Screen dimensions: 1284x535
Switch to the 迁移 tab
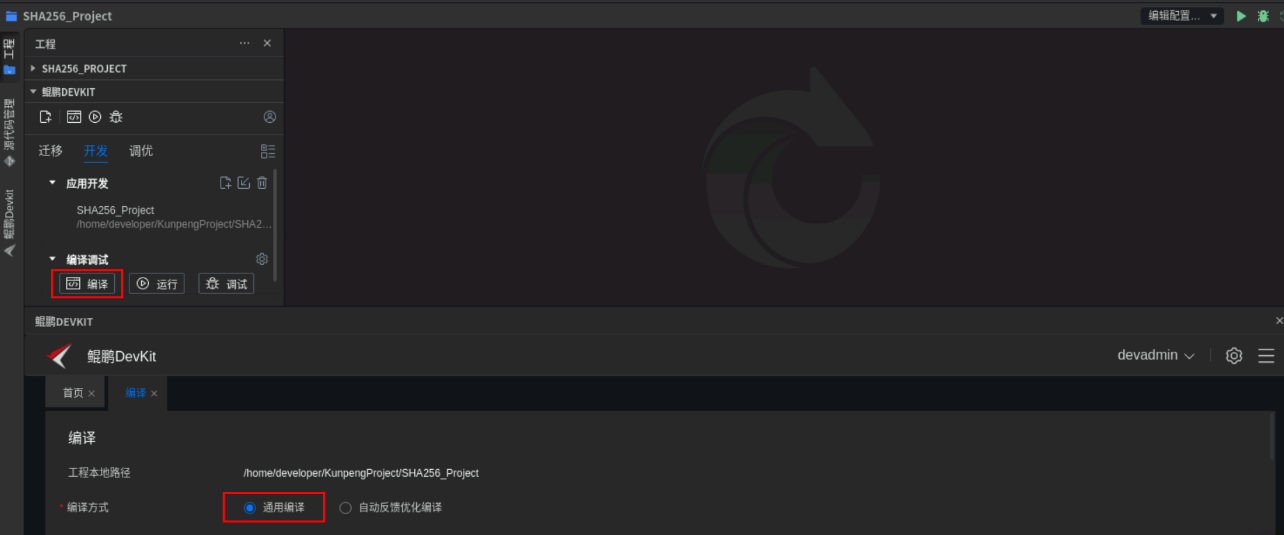pos(51,151)
